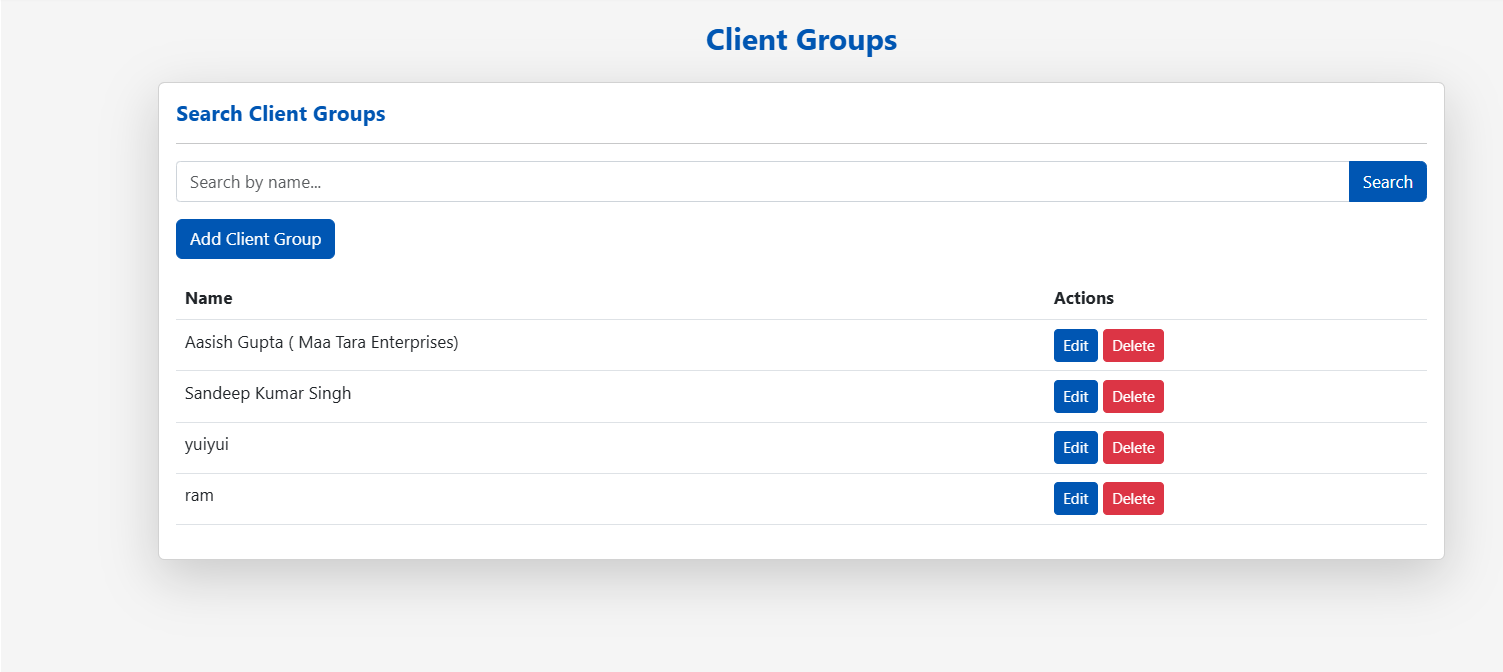
Task: Click the Client Groups page title
Action: click(x=801, y=40)
